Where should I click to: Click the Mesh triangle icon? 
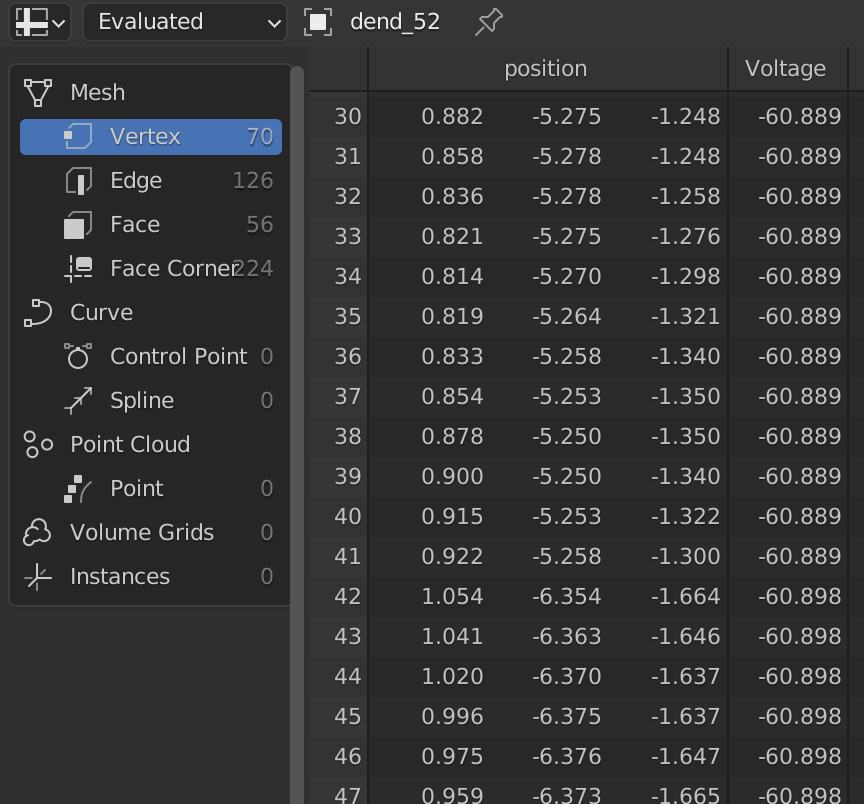point(37,93)
